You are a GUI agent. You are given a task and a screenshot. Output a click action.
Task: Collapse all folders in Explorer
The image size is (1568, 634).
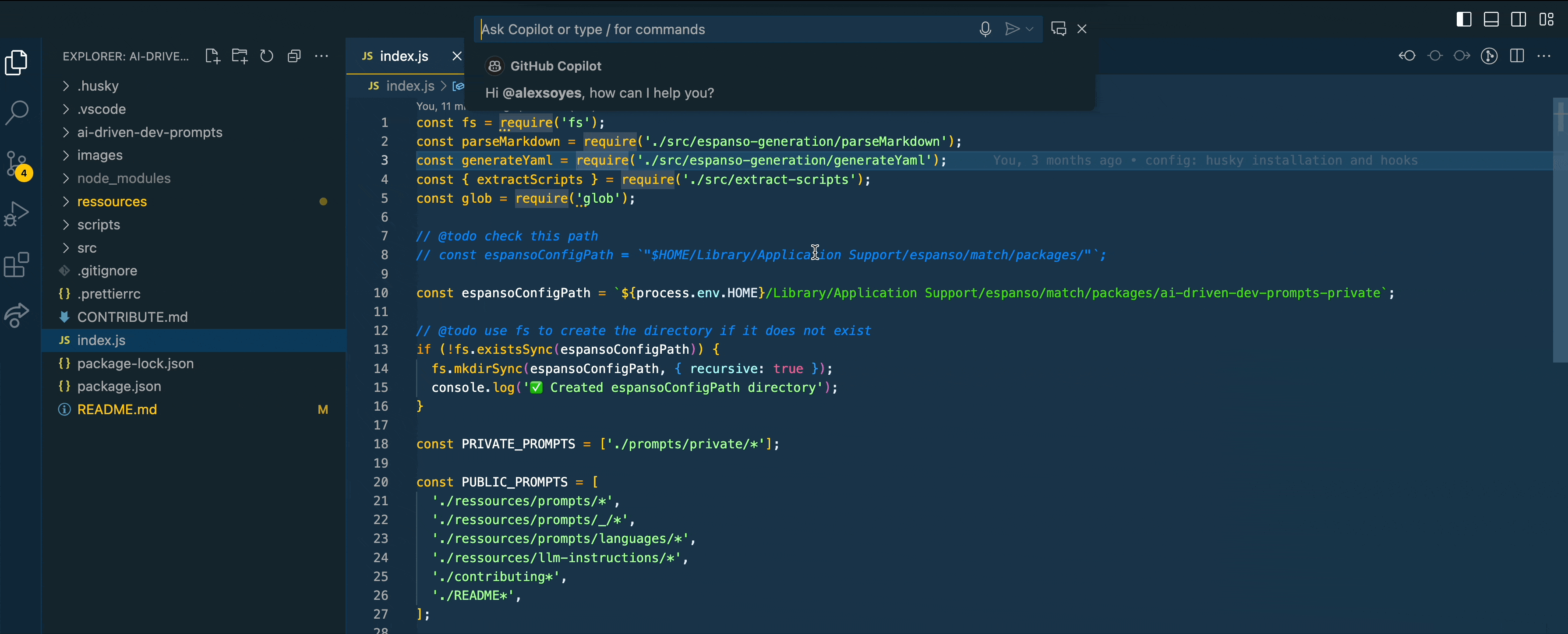pos(294,56)
